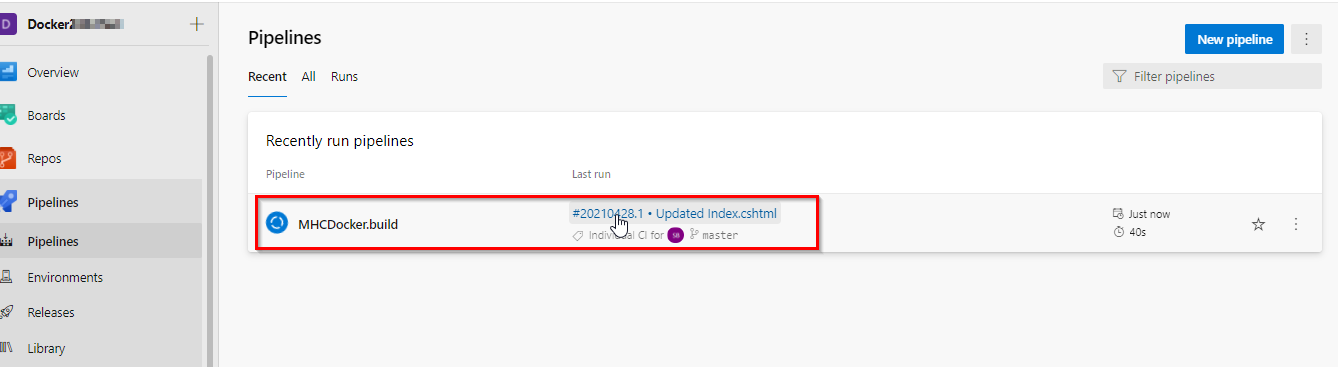The height and width of the screenshot is (367, 1338).
Task: Open the MHCDocker.build row more actions menu
Action: tap(1296, 224)
